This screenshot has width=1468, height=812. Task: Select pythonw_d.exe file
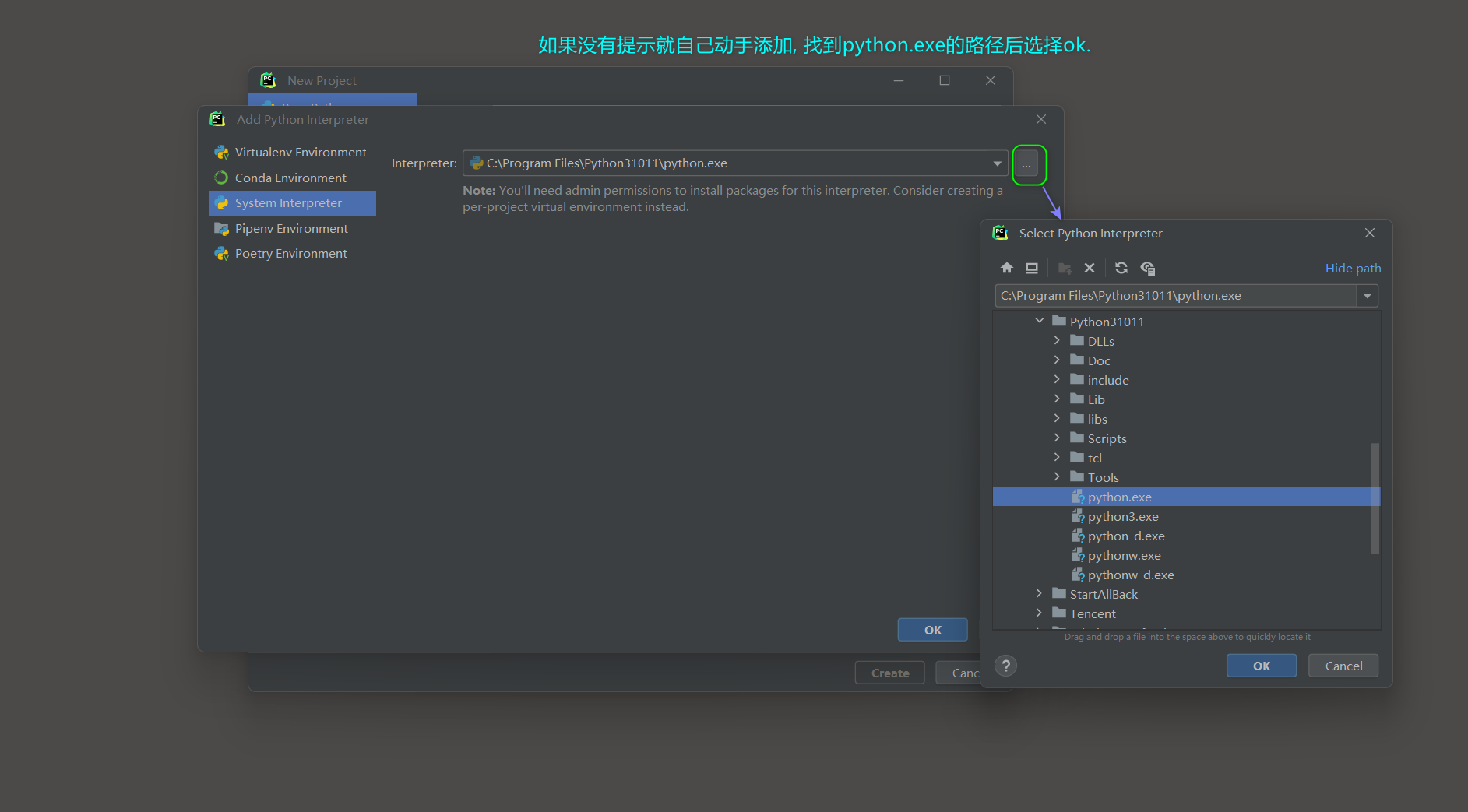pos(1186,575)
